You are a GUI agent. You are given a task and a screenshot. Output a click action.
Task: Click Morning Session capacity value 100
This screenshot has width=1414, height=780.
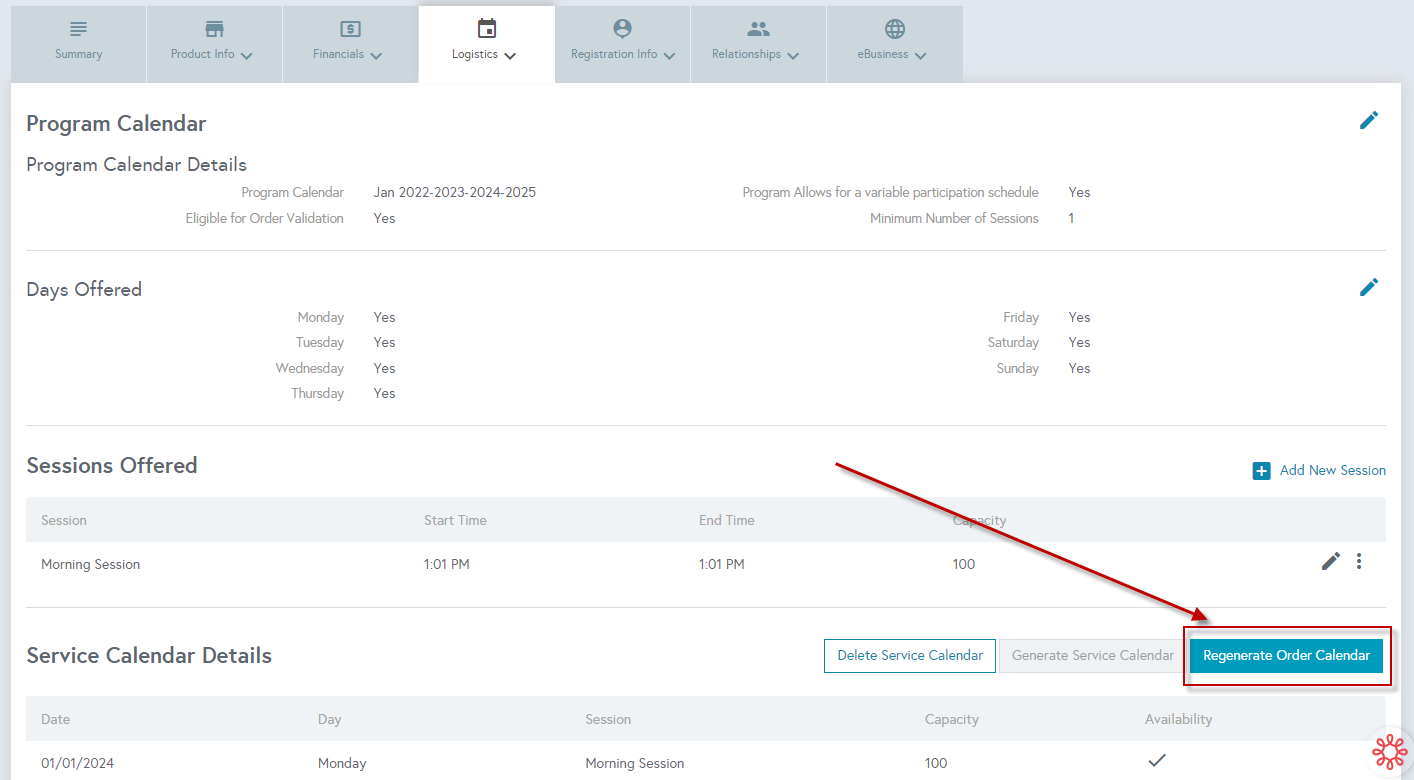pyautogui.click(x=964, y=564)
